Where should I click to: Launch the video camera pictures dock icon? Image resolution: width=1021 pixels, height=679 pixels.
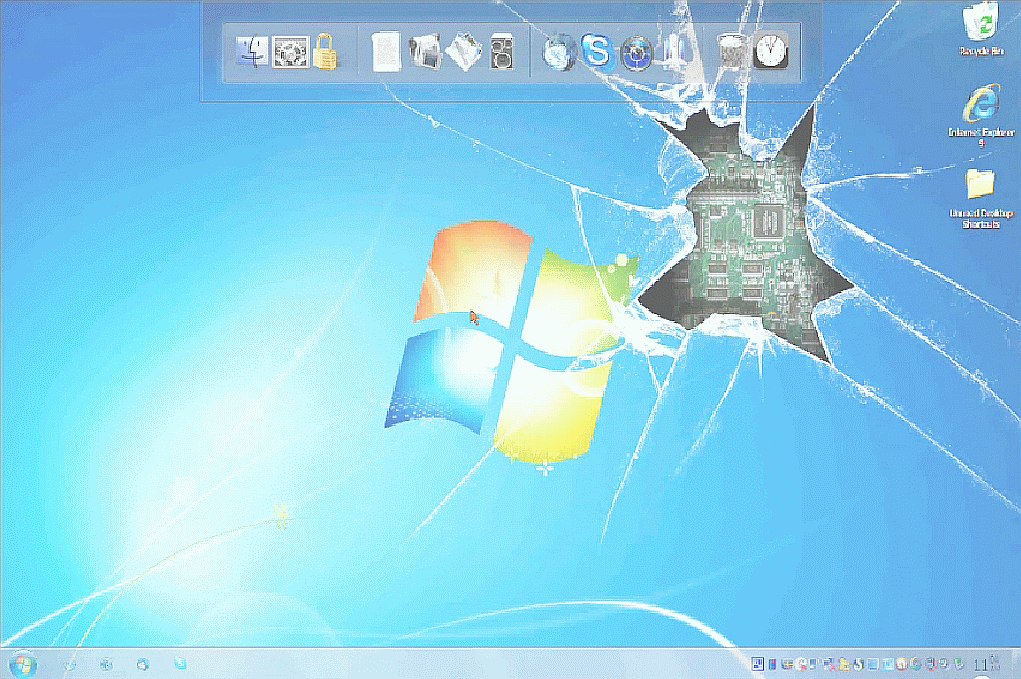point(425,51)
